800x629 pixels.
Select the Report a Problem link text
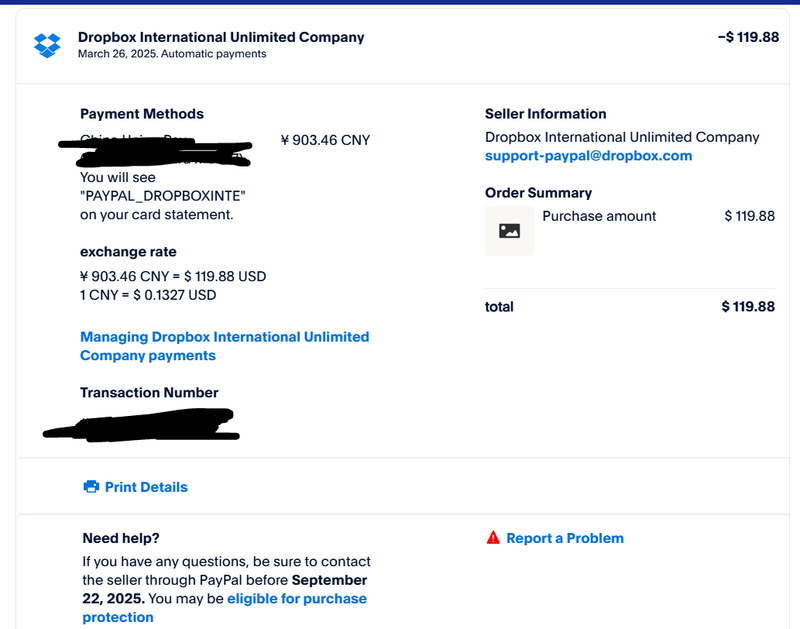pos(565,538)
